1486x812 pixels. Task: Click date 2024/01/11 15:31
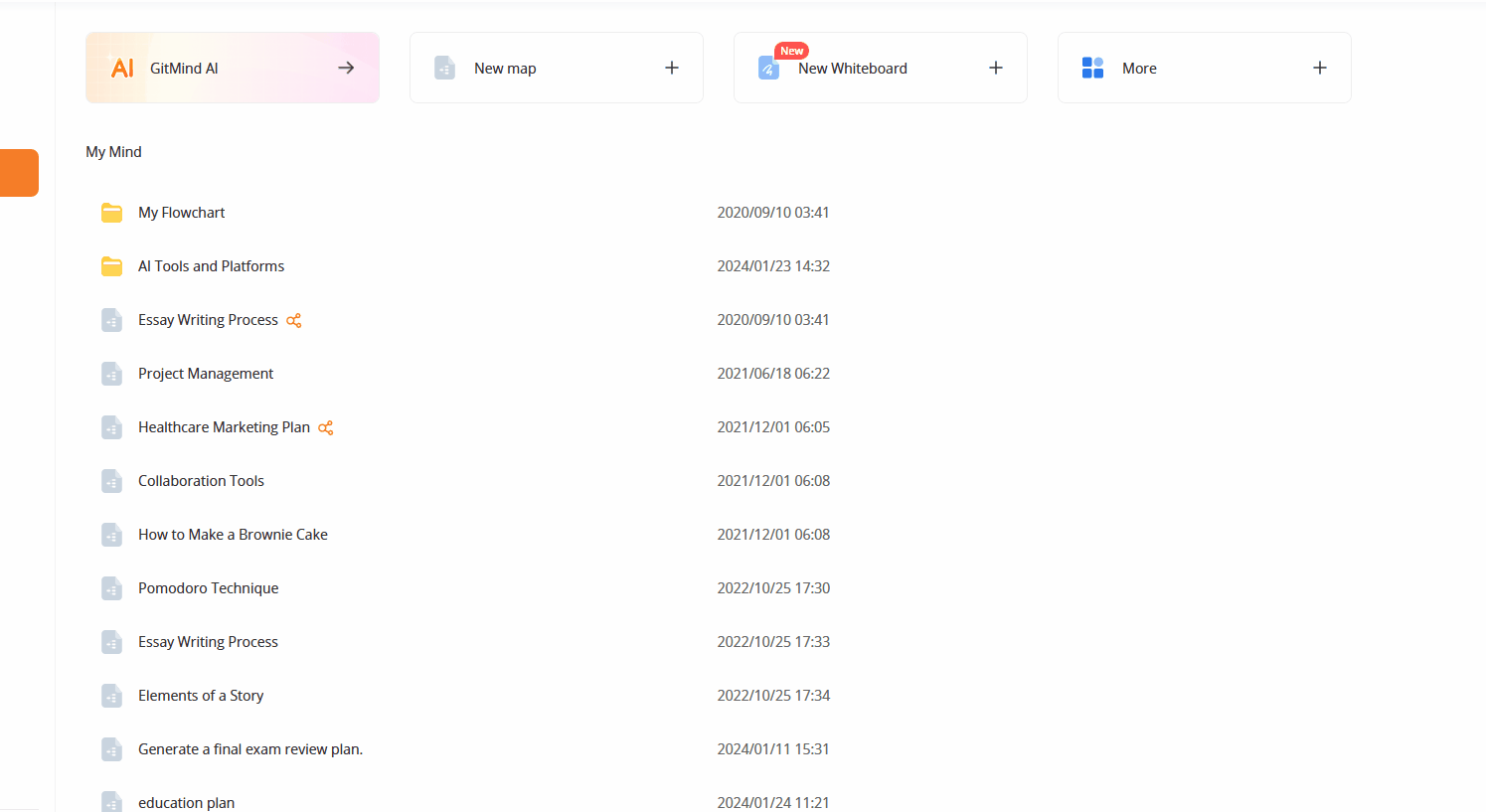(x=773, y=749)
